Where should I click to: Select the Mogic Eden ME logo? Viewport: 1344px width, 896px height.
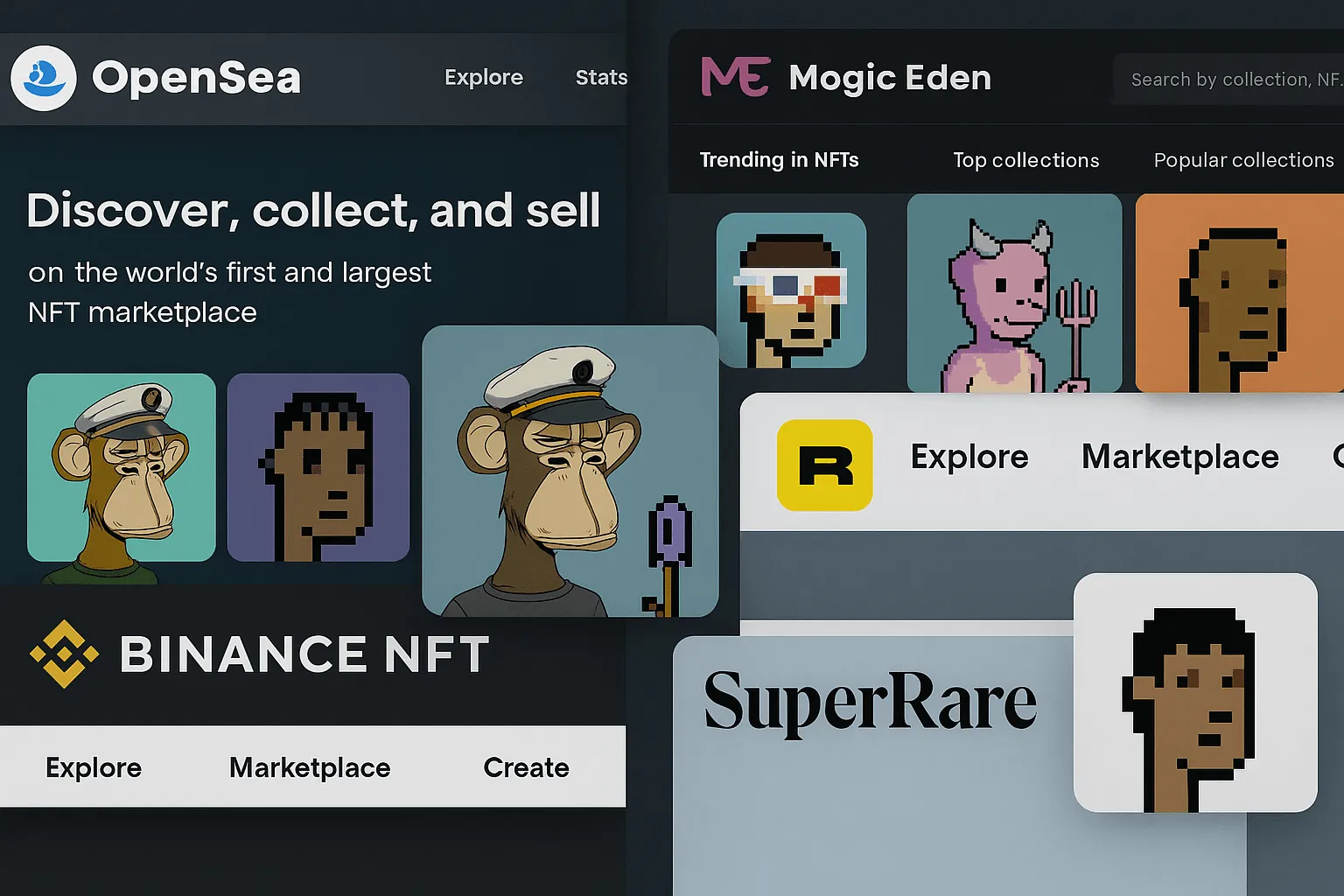point(736,77)
